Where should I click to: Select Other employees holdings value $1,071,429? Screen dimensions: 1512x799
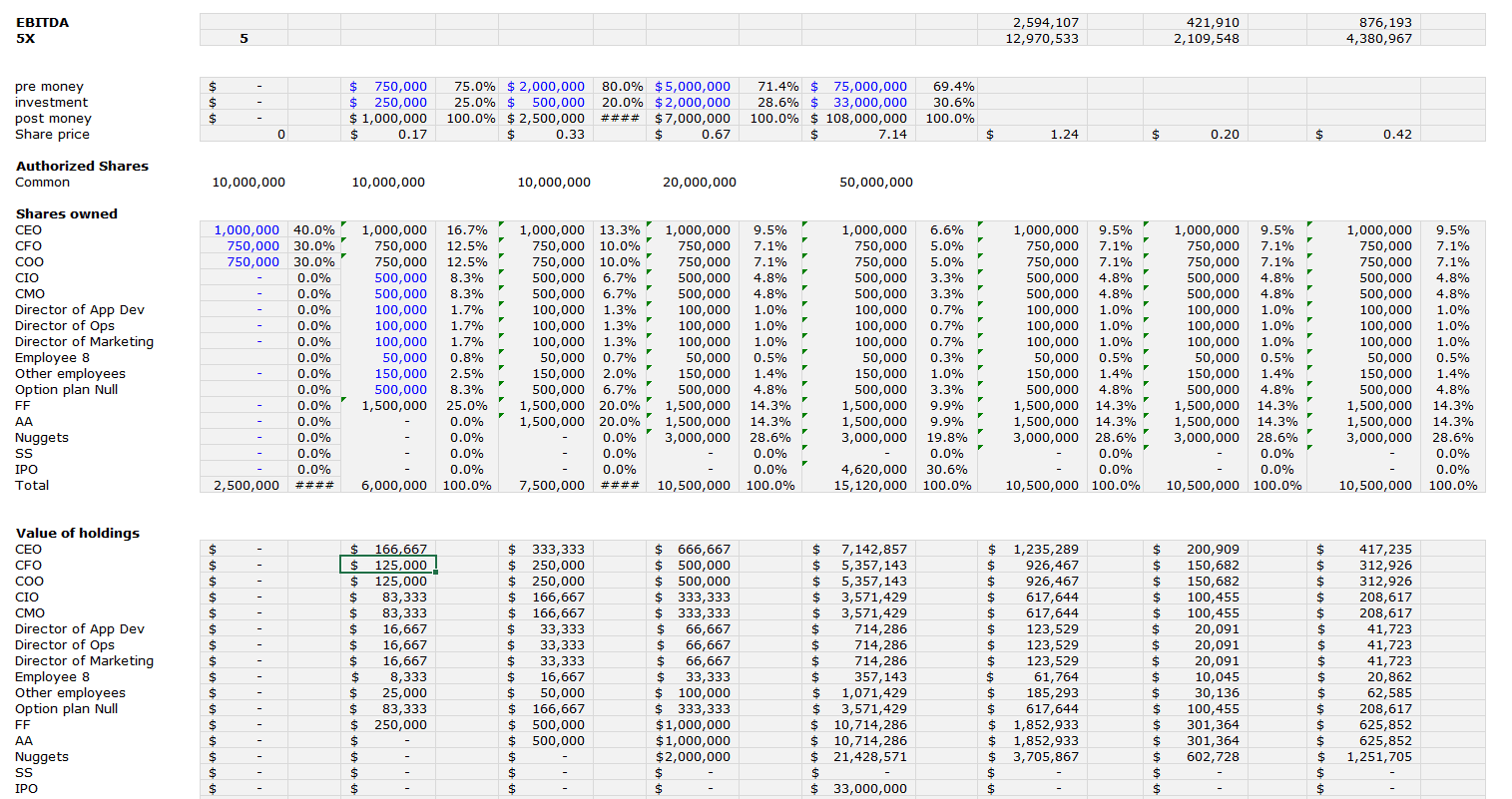858,693
